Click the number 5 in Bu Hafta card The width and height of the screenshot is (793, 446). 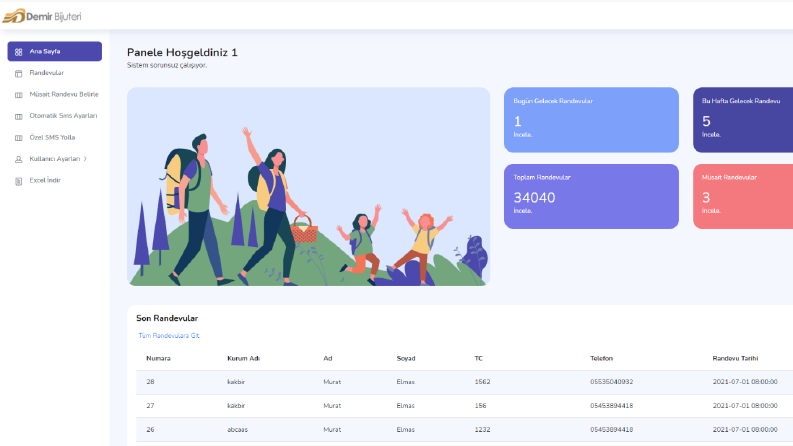(x=706, y=121)
